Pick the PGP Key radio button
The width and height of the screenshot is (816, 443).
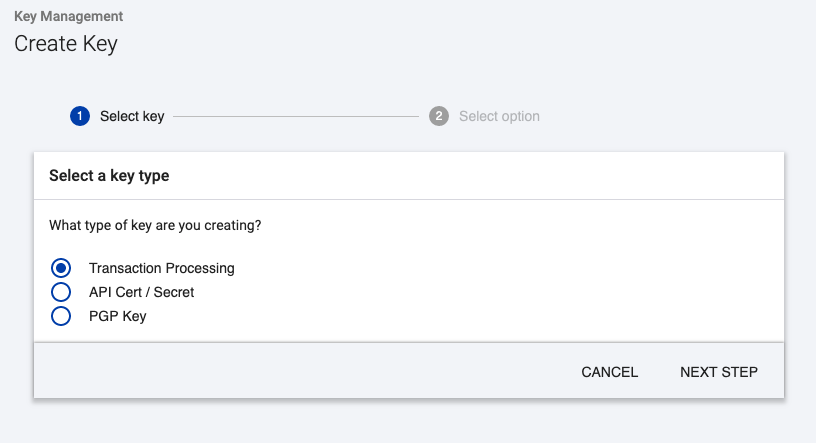point(61,316)
